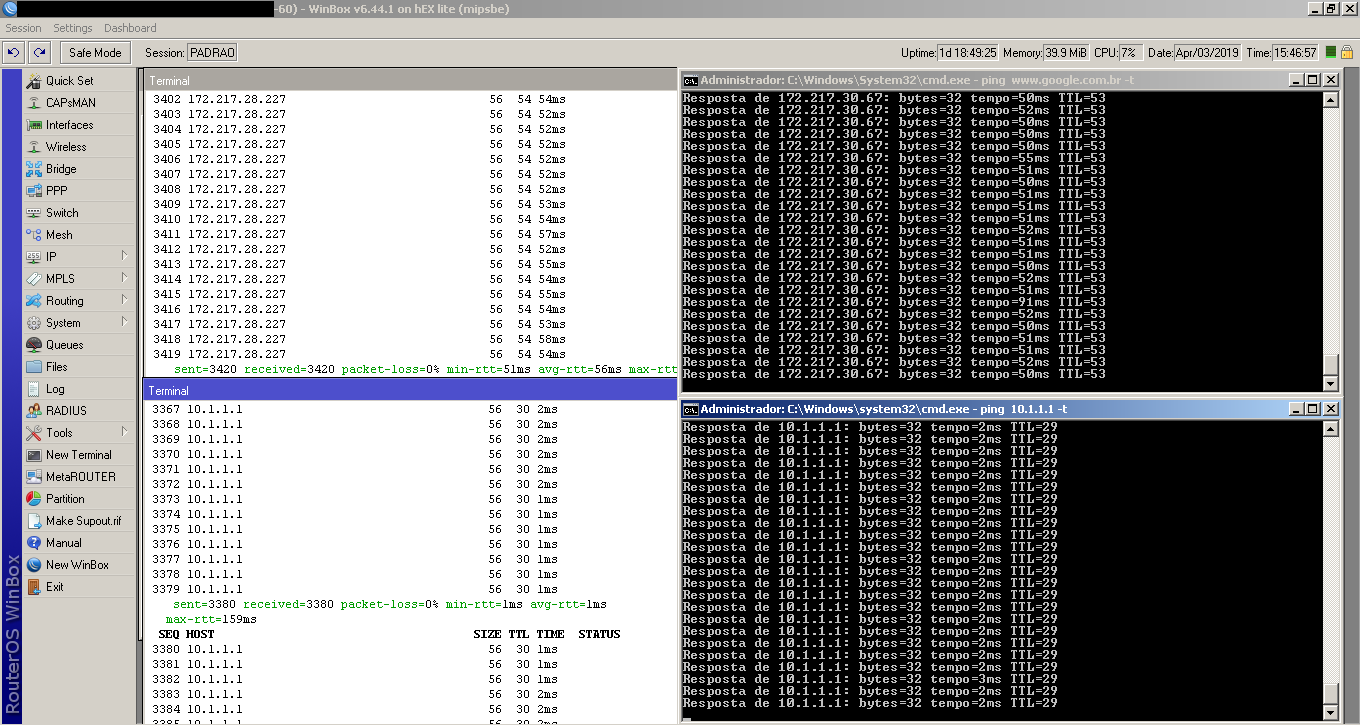Image resolution: width=1360 pixels, height=726 pixels.
Task: Open the PPP window
Action: point(57,191)
